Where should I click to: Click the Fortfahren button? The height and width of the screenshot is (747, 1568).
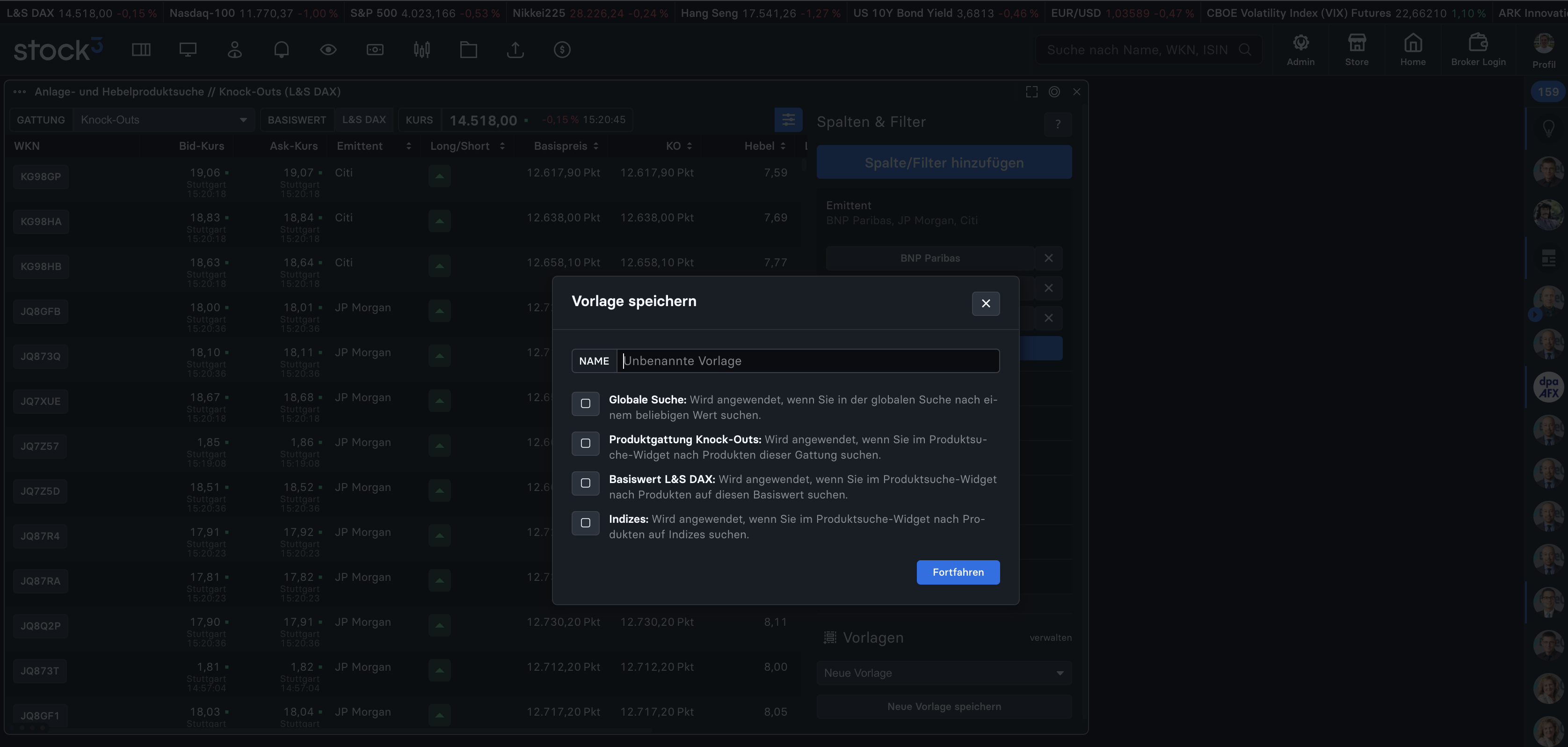click(958, 572)
